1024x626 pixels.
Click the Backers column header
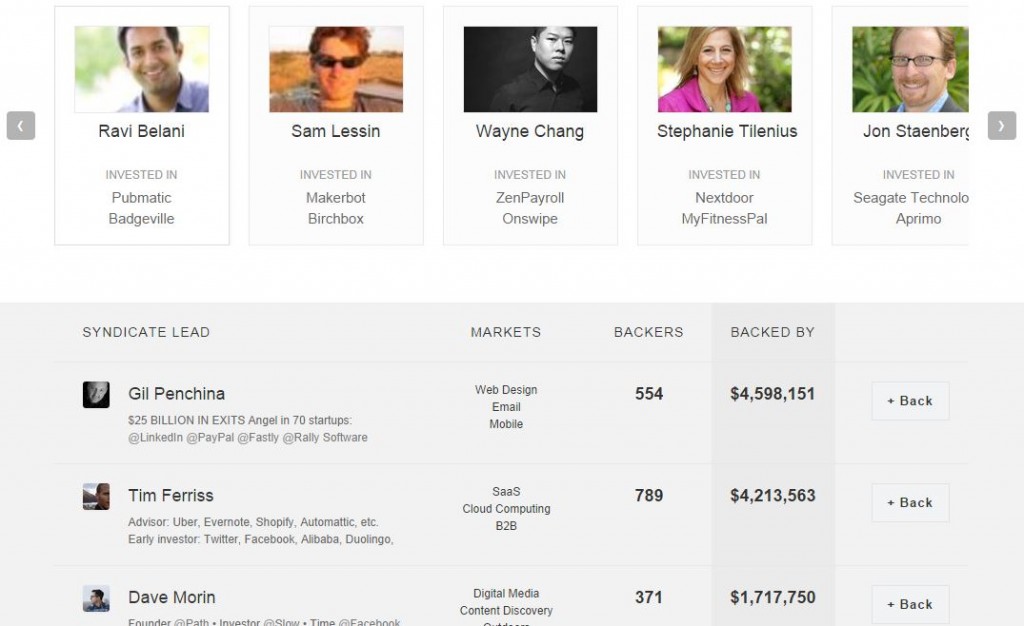point(648,332)
